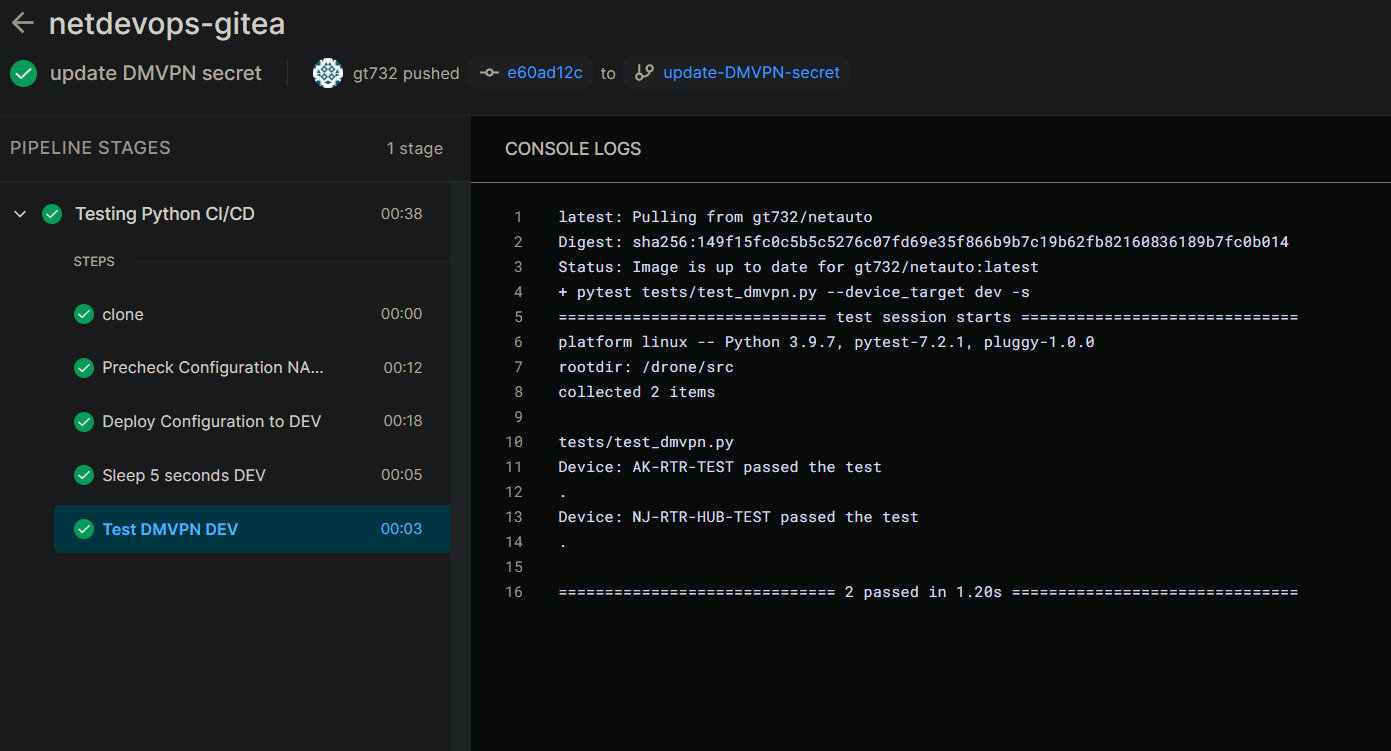Open the update-DMVPN-secret branch link

pyautogui.click(x=751, y=73)
